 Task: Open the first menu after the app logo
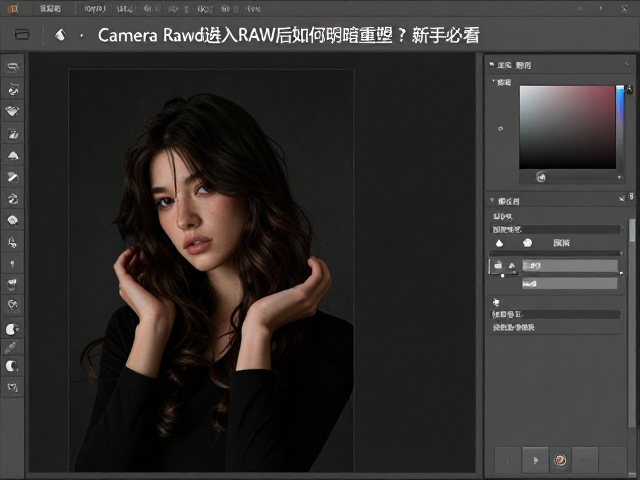click(50, 9)
